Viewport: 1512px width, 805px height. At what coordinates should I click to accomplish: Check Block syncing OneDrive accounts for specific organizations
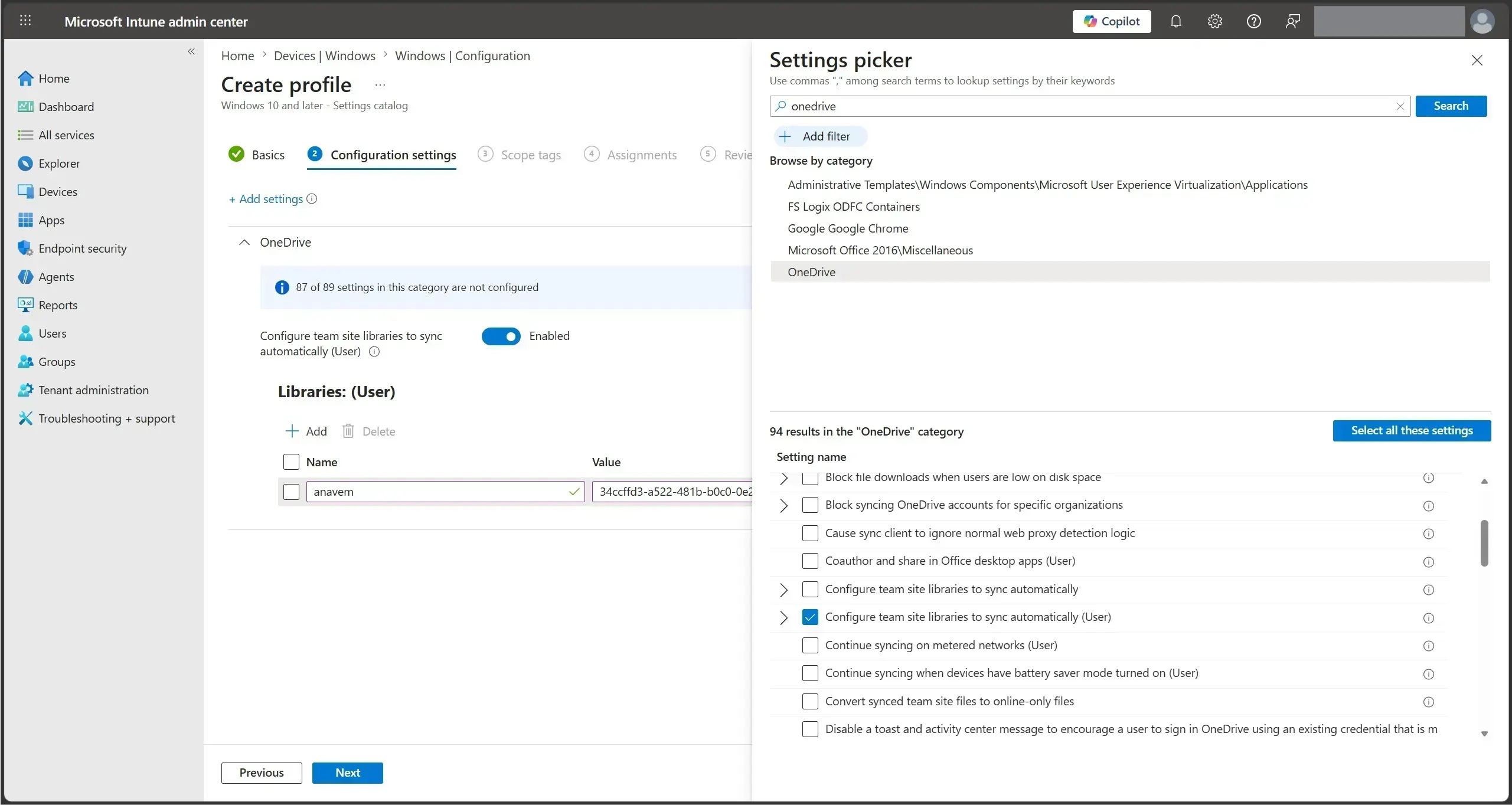point(810,505)
